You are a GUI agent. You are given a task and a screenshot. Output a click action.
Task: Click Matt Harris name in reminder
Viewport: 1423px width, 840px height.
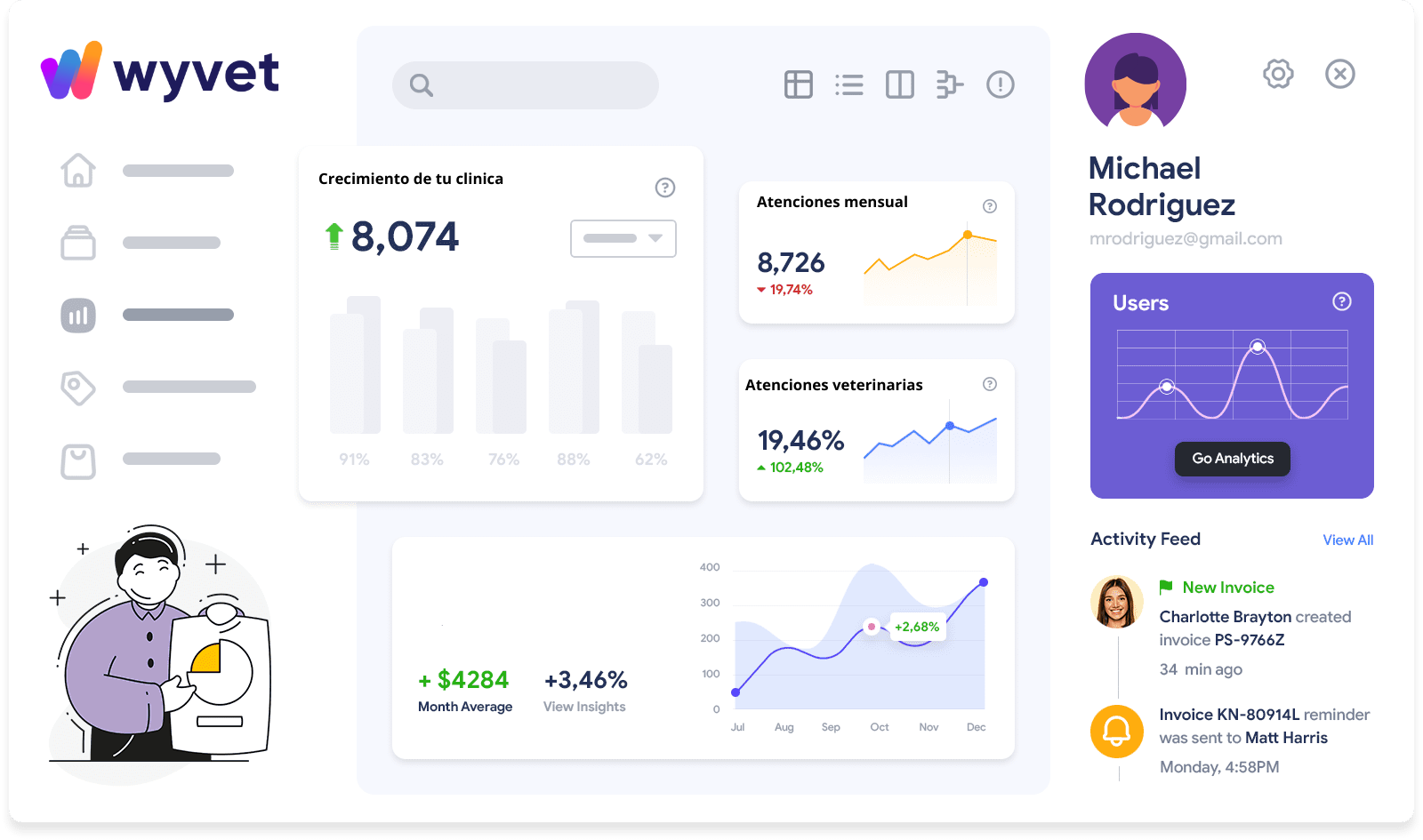coord(1286,738)
